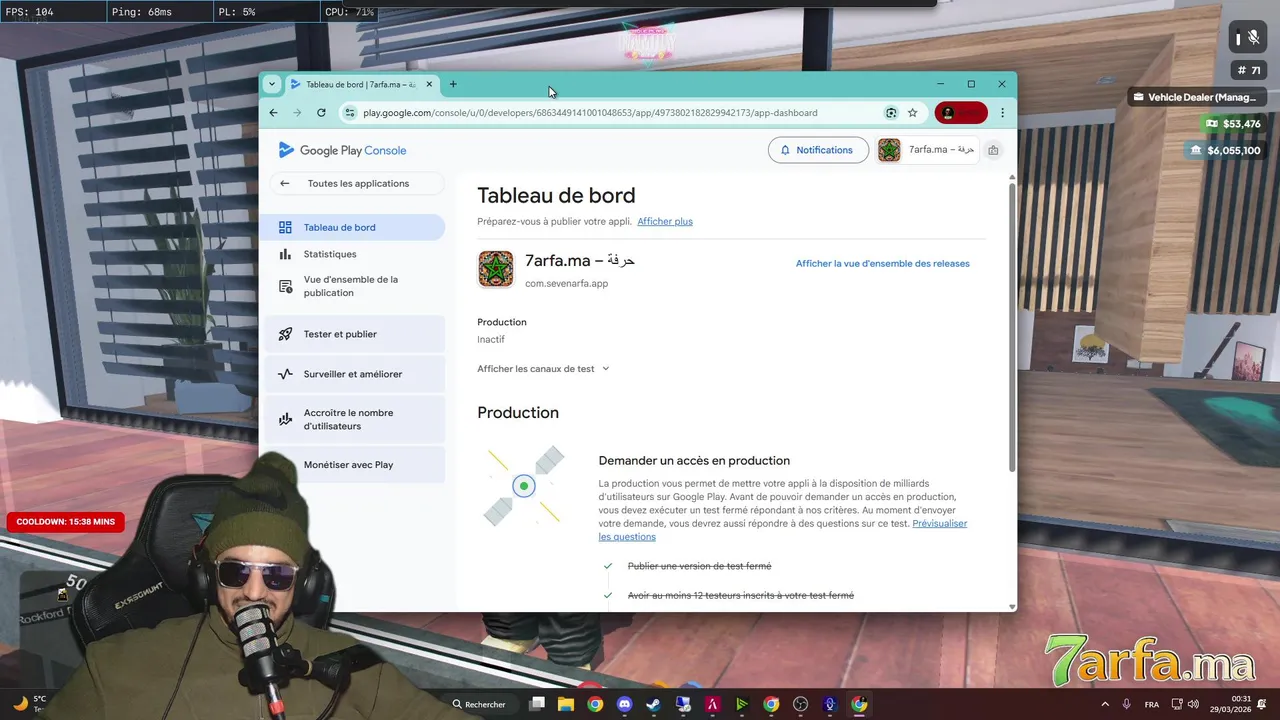The image size is (1280, 720).
Task: Click Publier une version de test fermé item
Action: pyautogui.click(x=699, y=566)
